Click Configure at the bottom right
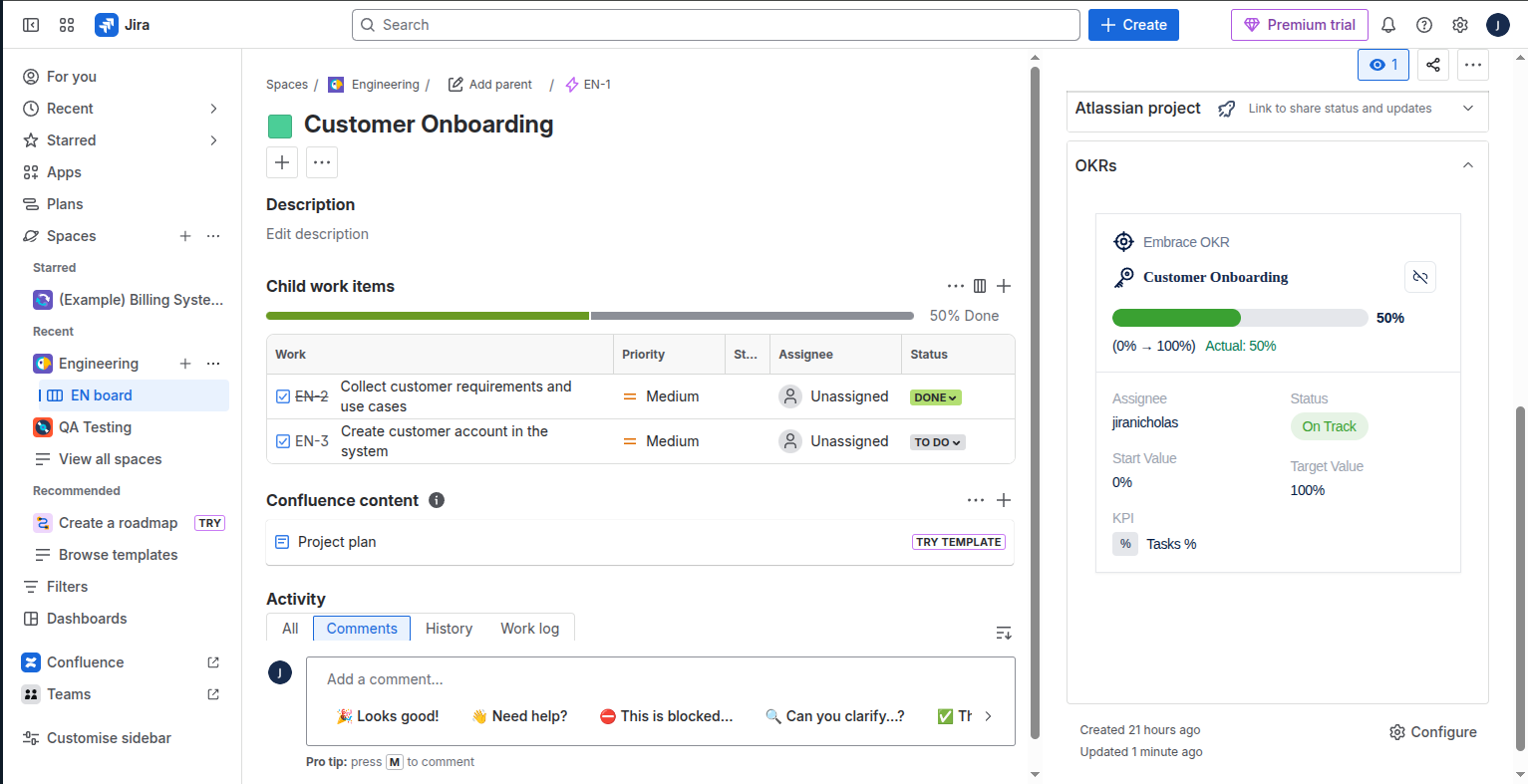This screenshot has width=1528, height=784. [1433, 732]
